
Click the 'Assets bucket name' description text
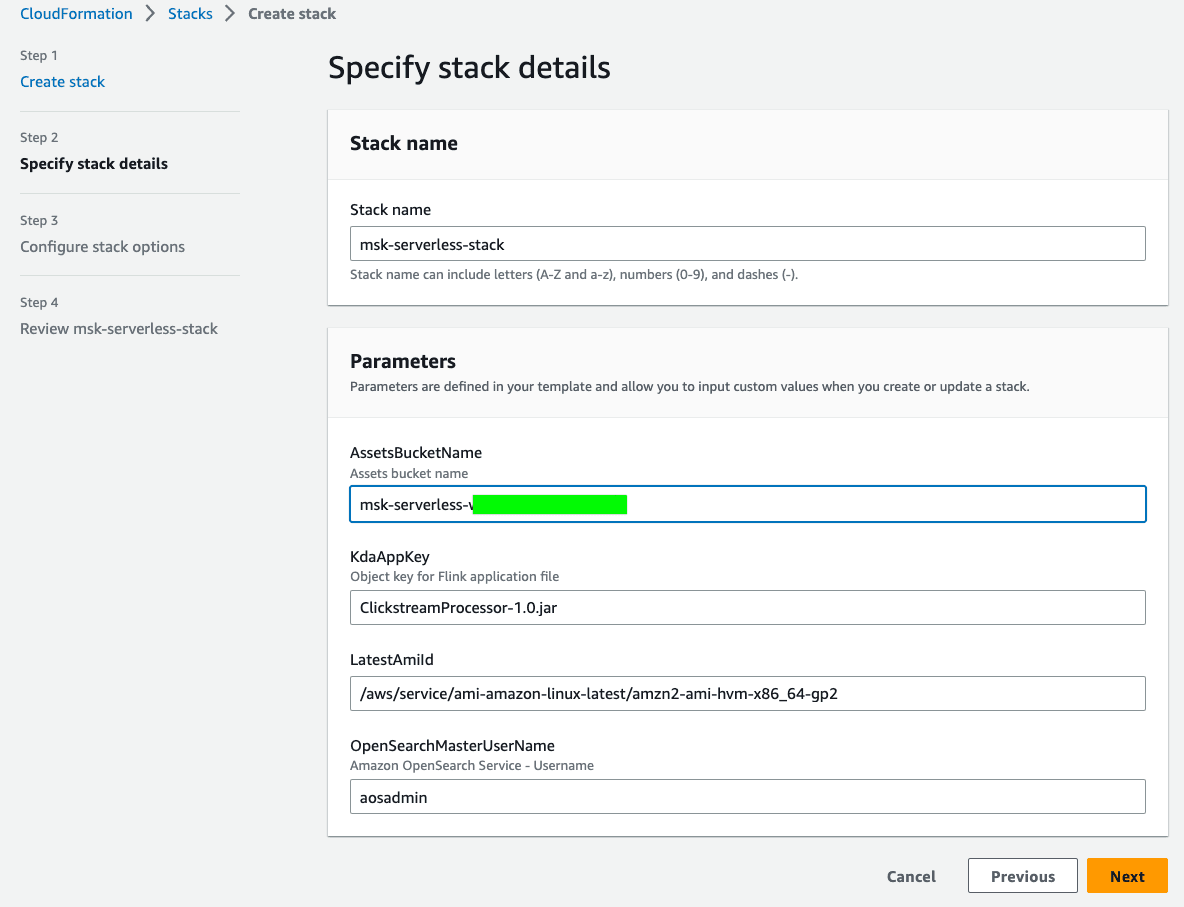point(409,474)
